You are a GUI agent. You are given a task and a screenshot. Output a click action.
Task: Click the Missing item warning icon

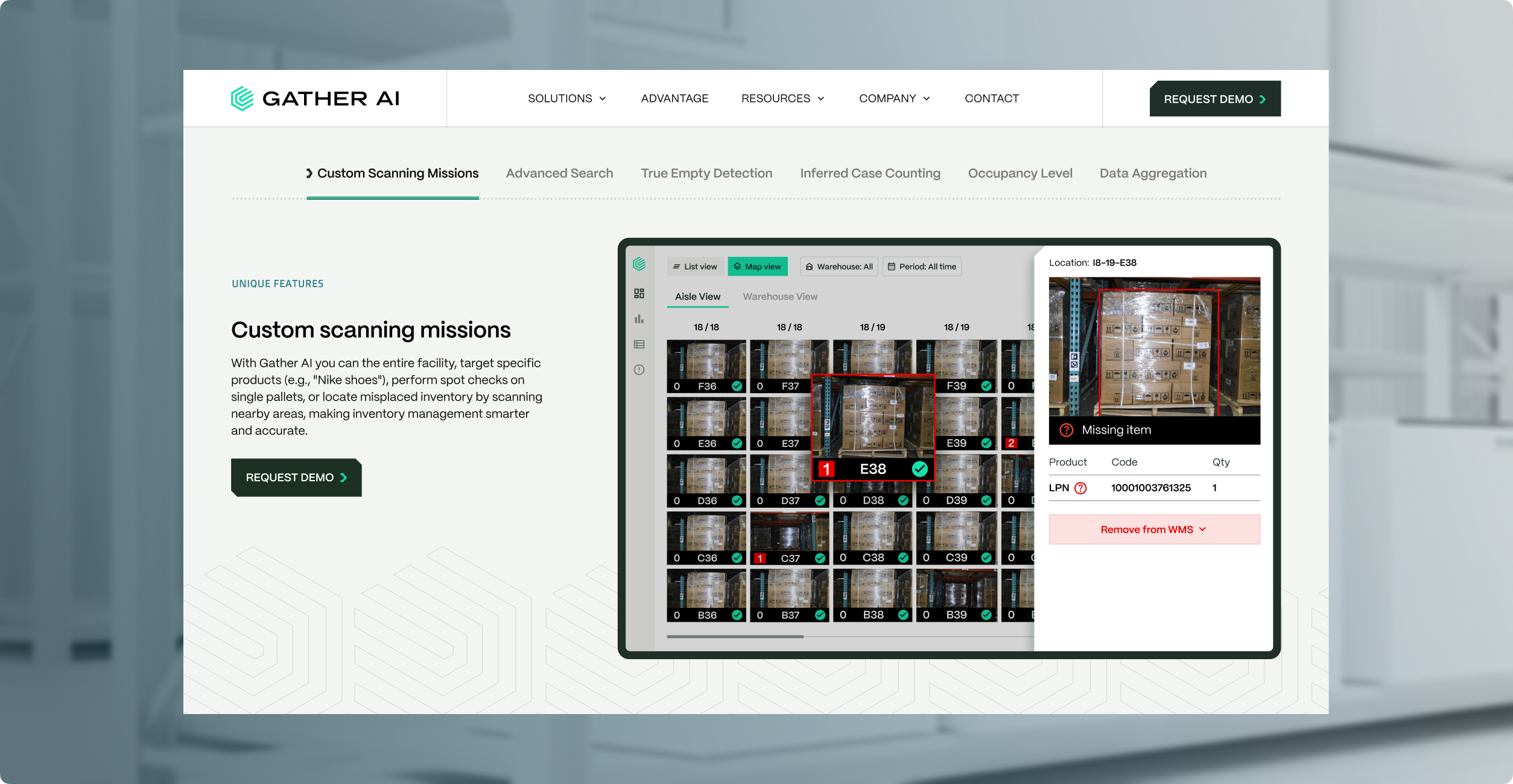coord(1067,430)
